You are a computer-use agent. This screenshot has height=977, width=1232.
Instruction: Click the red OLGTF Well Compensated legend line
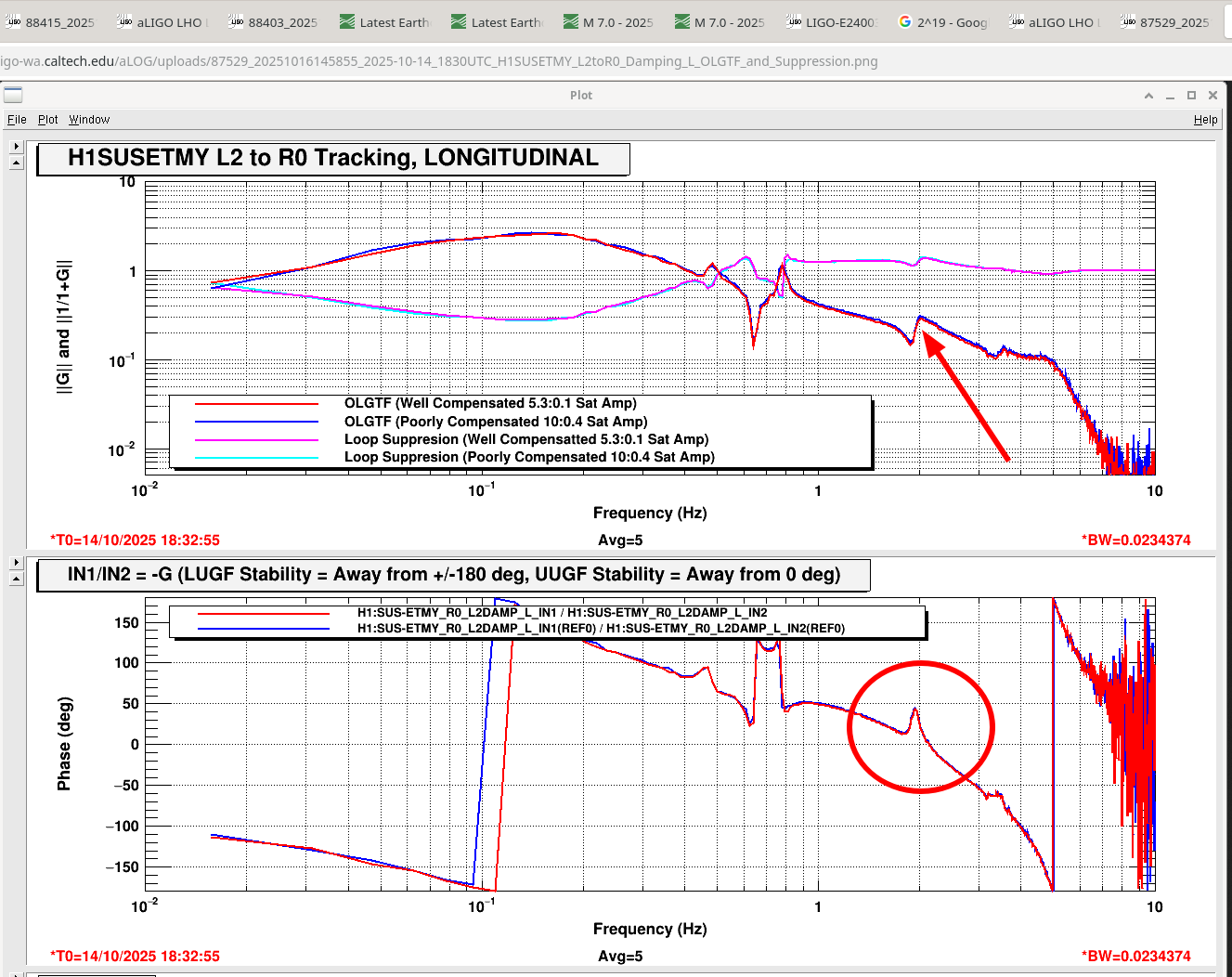pos(256,404)
